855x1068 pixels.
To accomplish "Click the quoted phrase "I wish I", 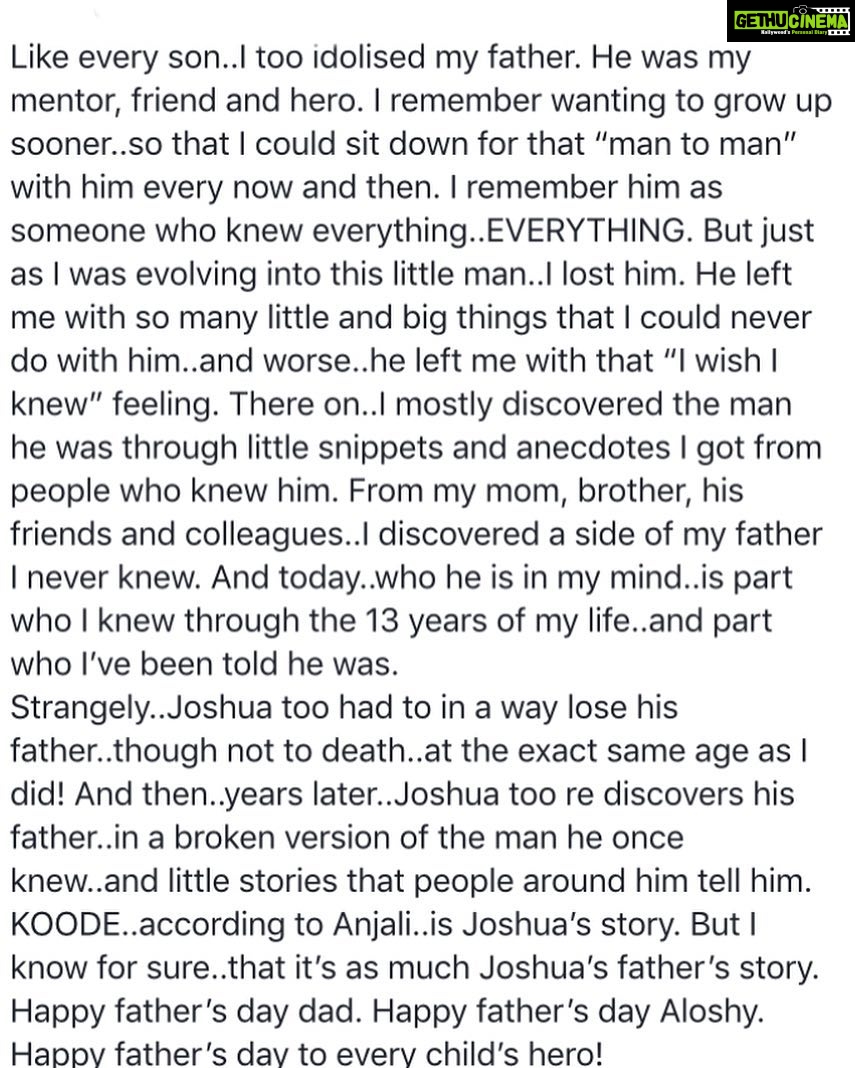I will pos(723,361).
